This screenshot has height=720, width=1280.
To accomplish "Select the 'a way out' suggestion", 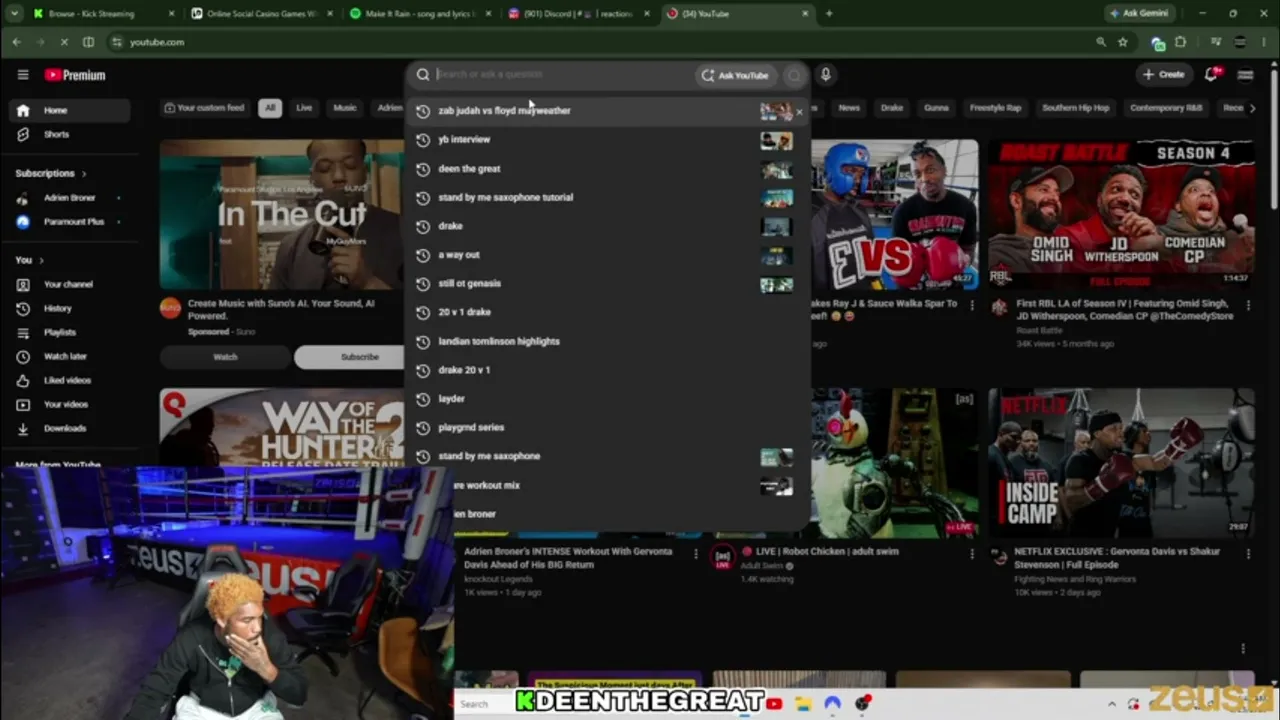I will [x=608, y=255].
